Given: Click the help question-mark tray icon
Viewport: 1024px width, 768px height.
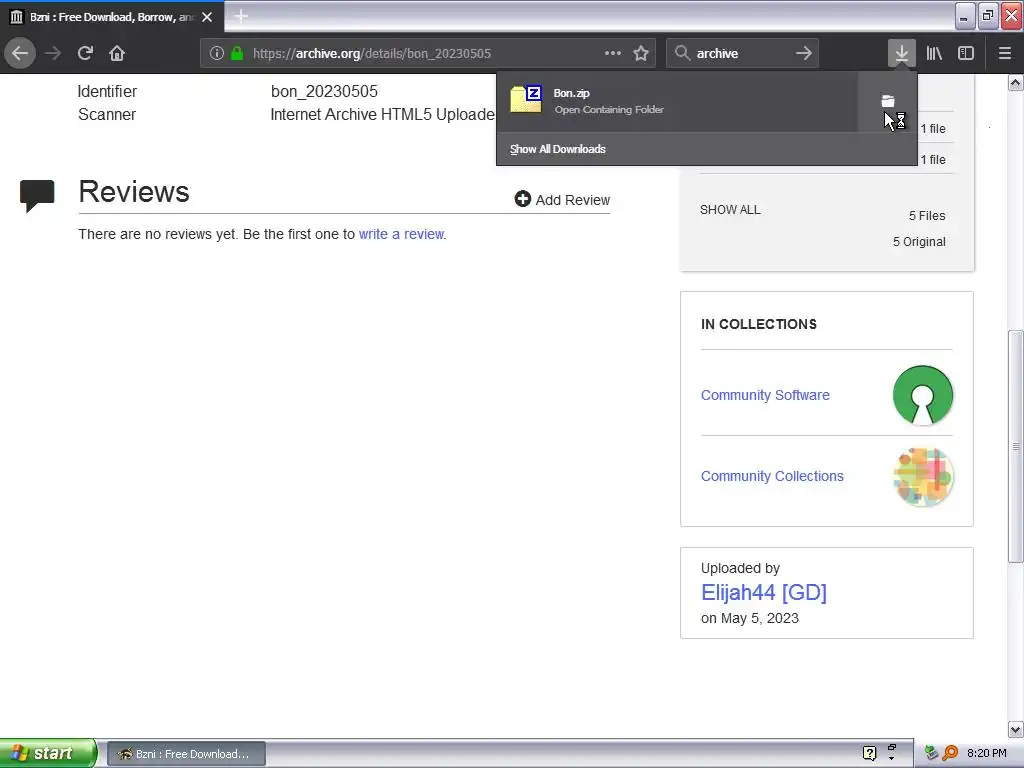Looking at the screenshot, I should 869,753.
